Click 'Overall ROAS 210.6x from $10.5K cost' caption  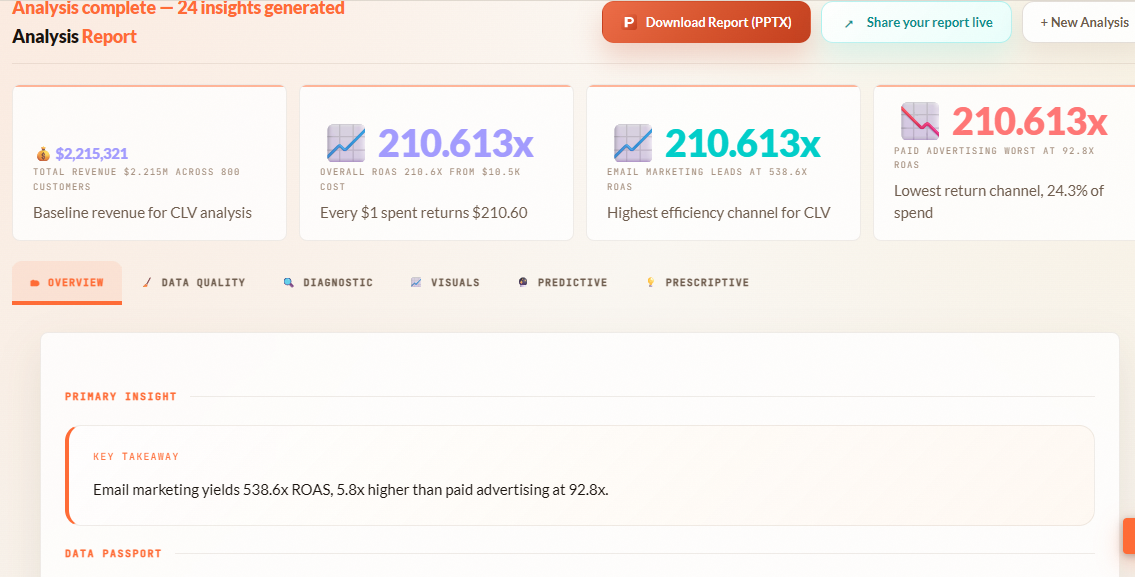(x=420, y=180)
